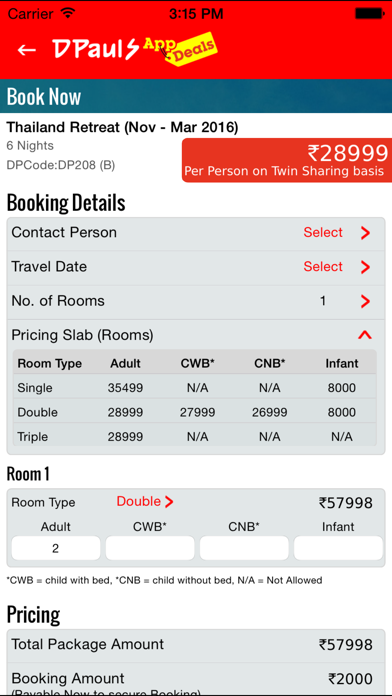Viewport: 392px width, 696px height.
Task: Tap the back arrow in header
Action: [27, 49]
